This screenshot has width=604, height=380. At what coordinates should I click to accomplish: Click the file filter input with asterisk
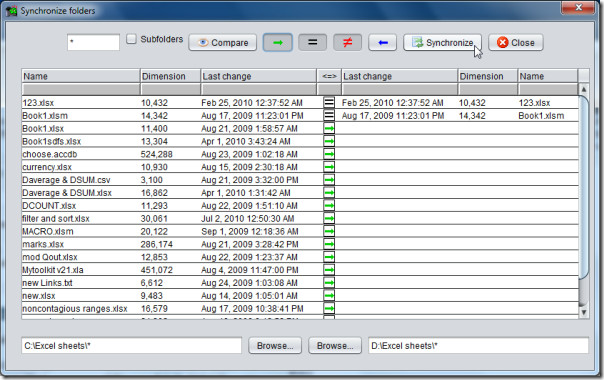(93, 42)
